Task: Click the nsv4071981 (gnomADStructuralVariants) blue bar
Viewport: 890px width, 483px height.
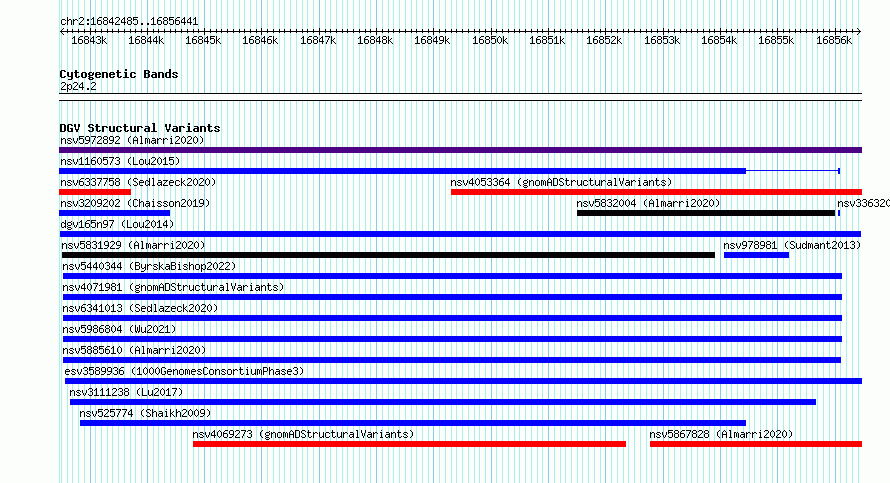Action: (452, 297)
